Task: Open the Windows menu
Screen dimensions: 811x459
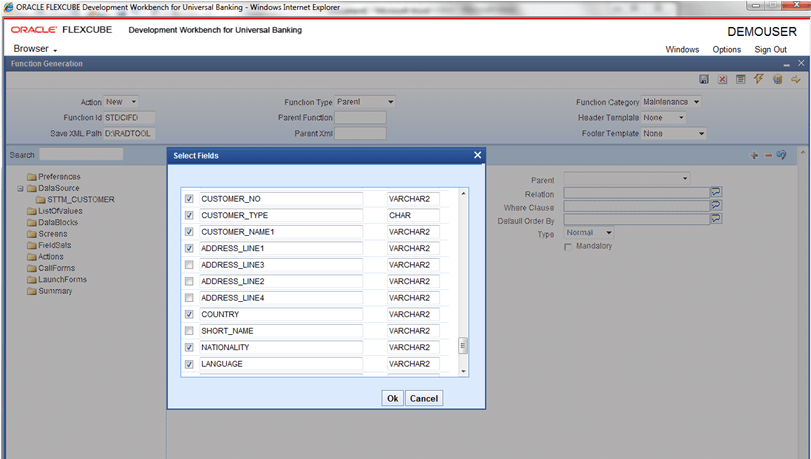Action: 682,50
